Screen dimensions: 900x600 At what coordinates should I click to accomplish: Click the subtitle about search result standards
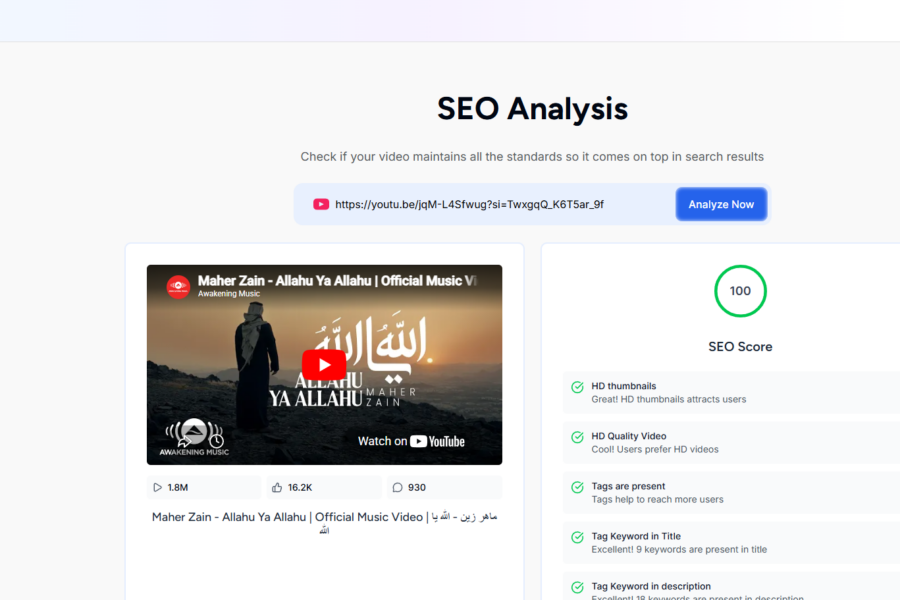(x=532, y=157)
